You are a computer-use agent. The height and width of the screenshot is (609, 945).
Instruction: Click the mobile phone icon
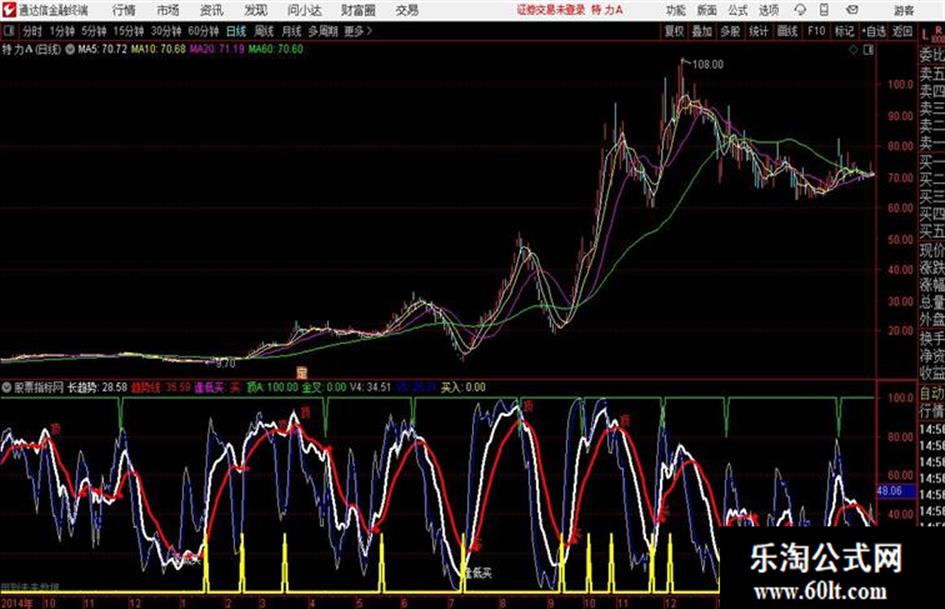click(824, 10)
